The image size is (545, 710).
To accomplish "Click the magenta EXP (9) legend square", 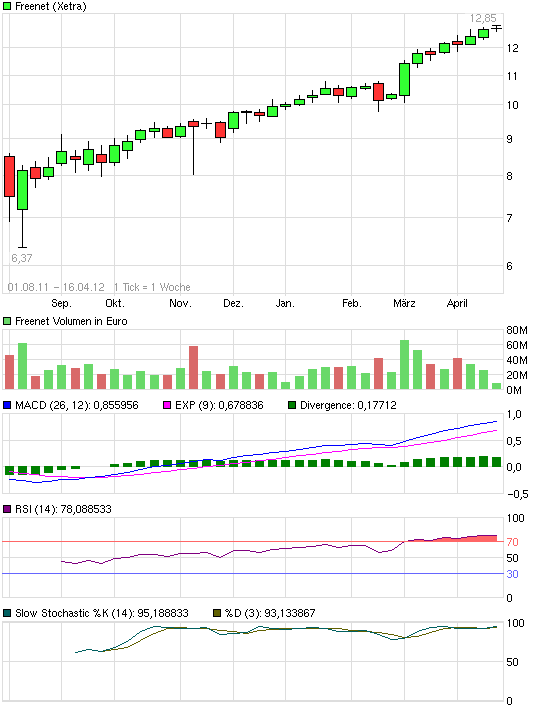I will point(167,405).
